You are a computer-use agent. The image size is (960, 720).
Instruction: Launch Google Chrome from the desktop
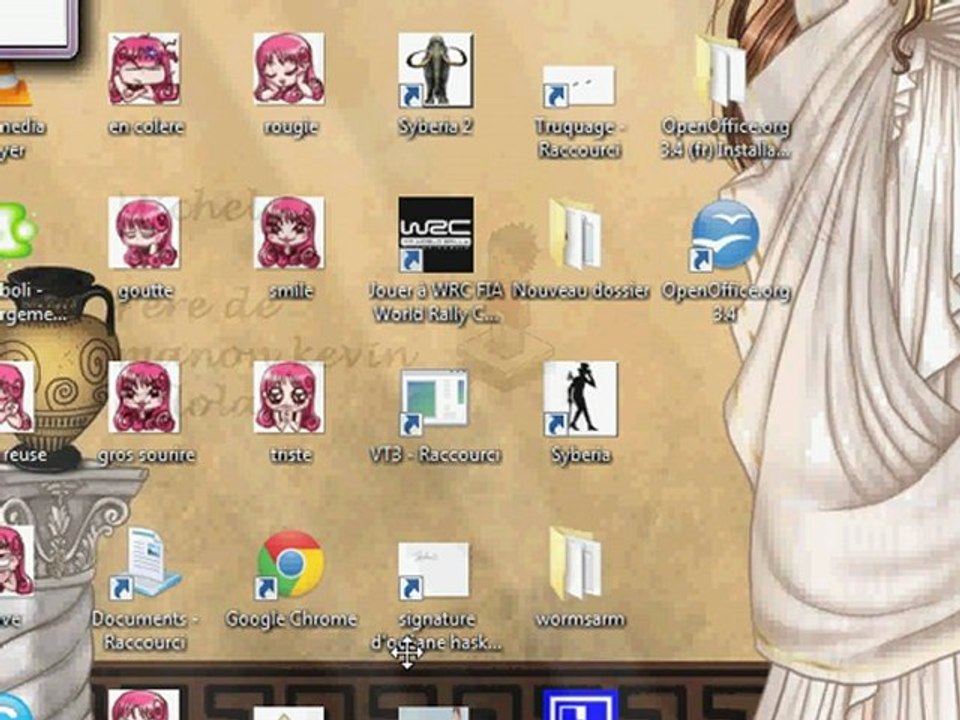[290, 564]
